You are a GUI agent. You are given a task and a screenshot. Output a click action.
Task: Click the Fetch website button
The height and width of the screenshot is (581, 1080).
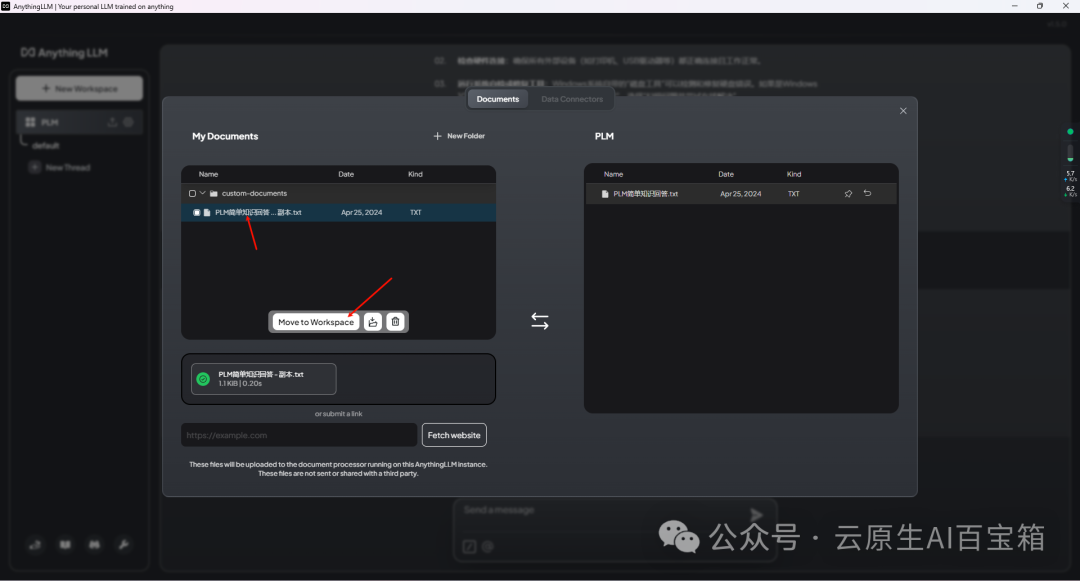tap(454, 435)
